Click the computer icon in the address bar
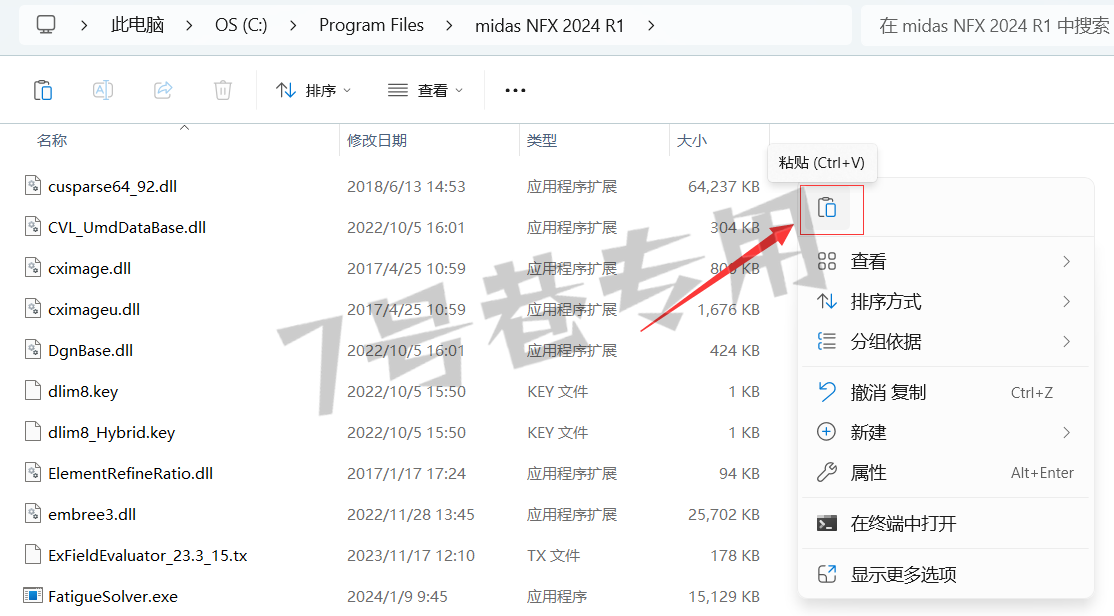This screenshot has height=616, width=1114. point(46,26)
